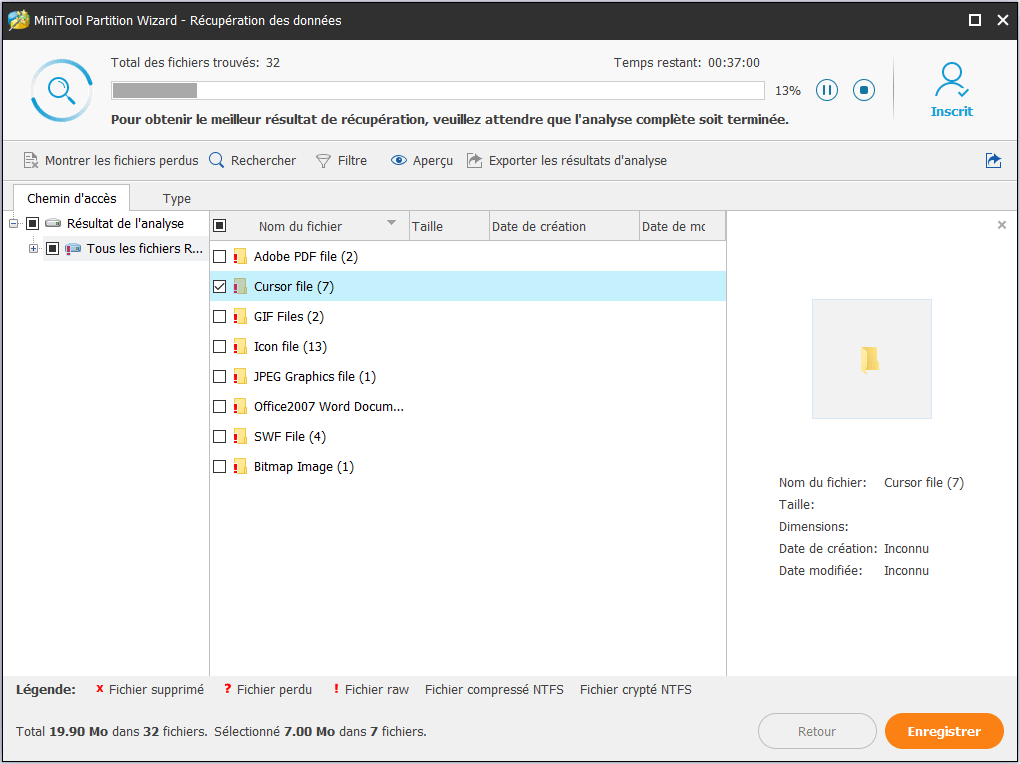Click the Fichier compressé NTFS legend entry
This screenshot has width=1020, height=764.
tap(494, 689)
